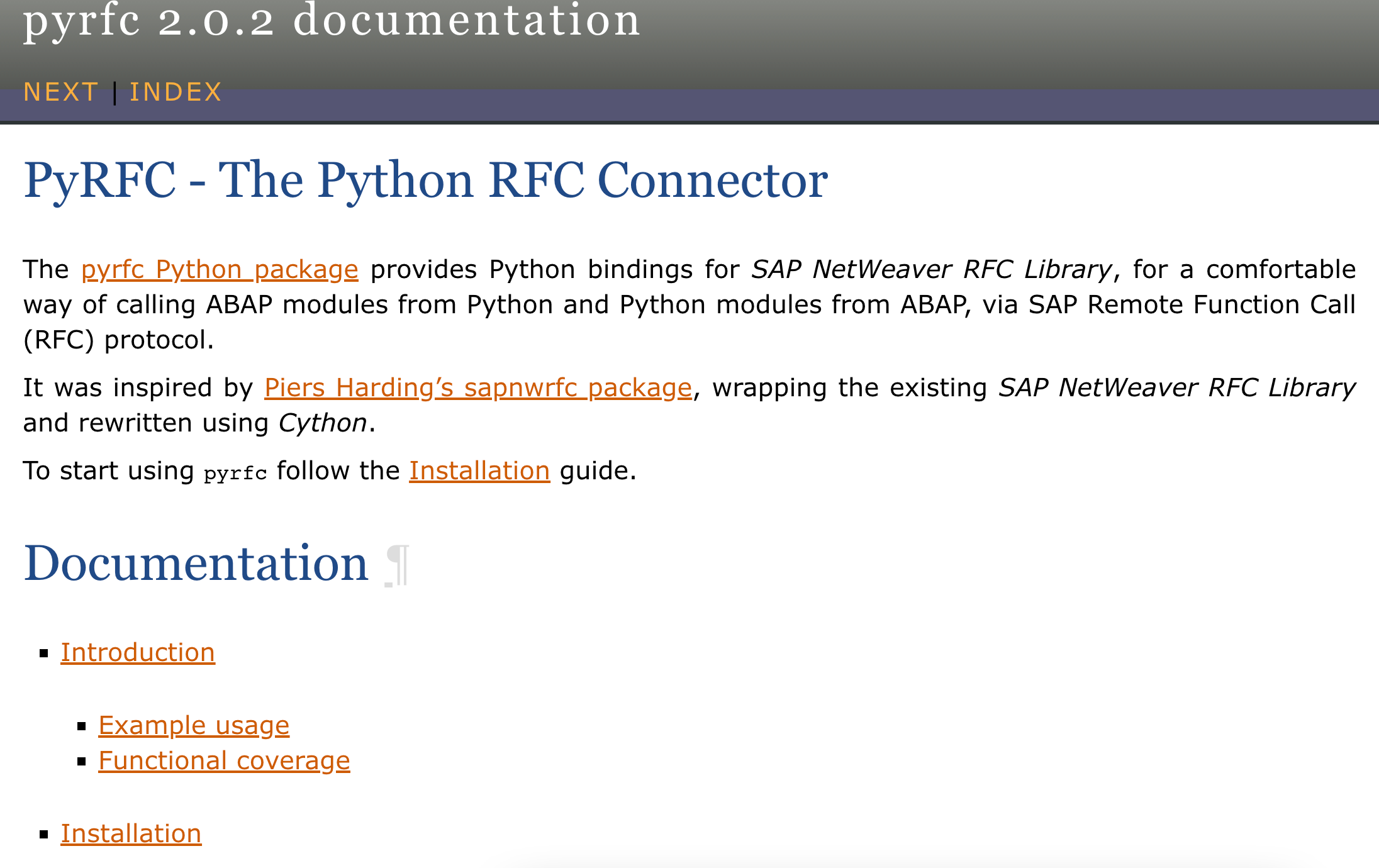
Task: Open Installation entry in the documentation list
Action: point(131,834)
